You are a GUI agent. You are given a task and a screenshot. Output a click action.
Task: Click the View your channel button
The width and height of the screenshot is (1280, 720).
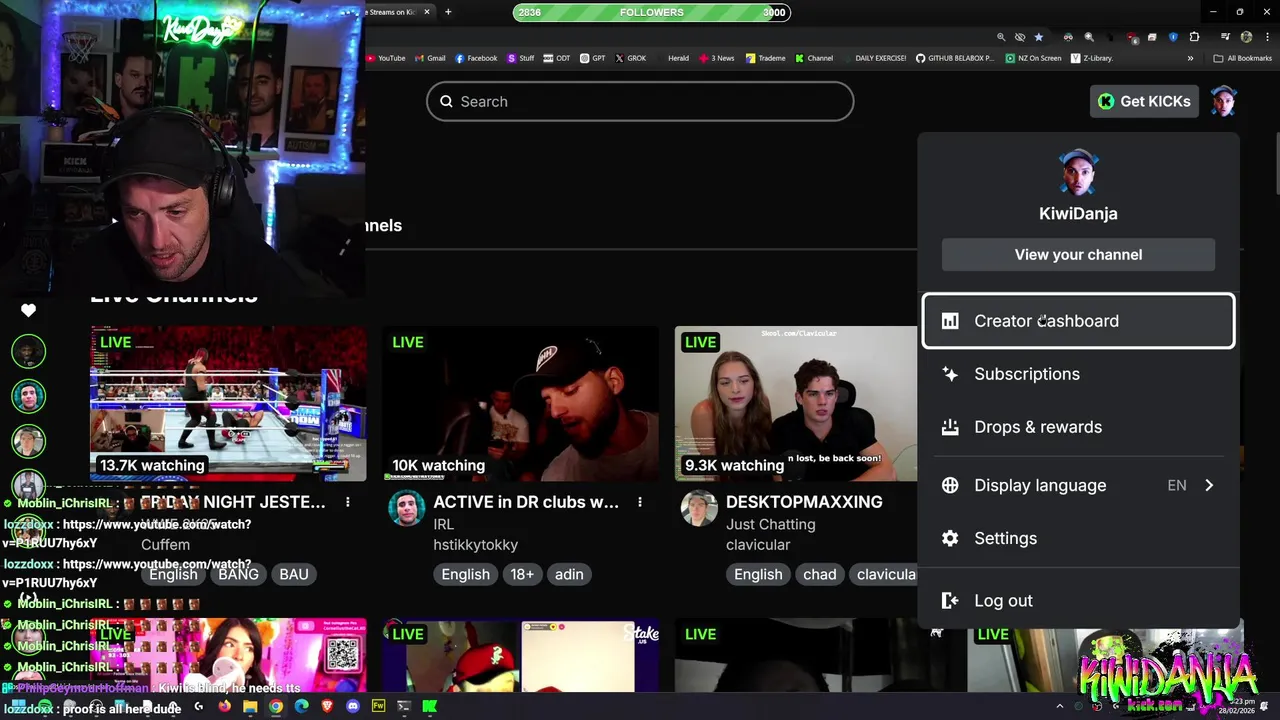[x=1078, y=254]
